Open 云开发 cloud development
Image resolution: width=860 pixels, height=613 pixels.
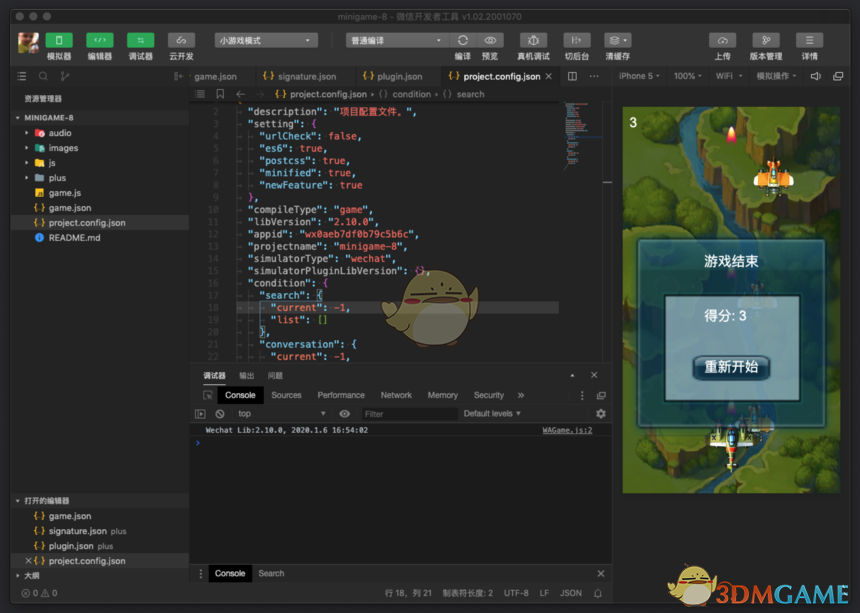(x=181, y=40)
